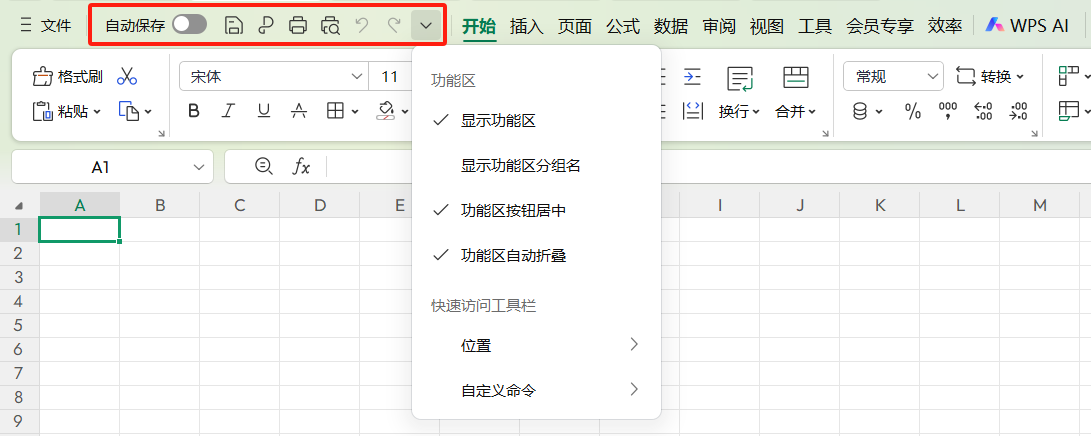Toggle the 自动保存 switch
The width and height of the screenshot is (1091, 436).
click(x=190, y=25)
